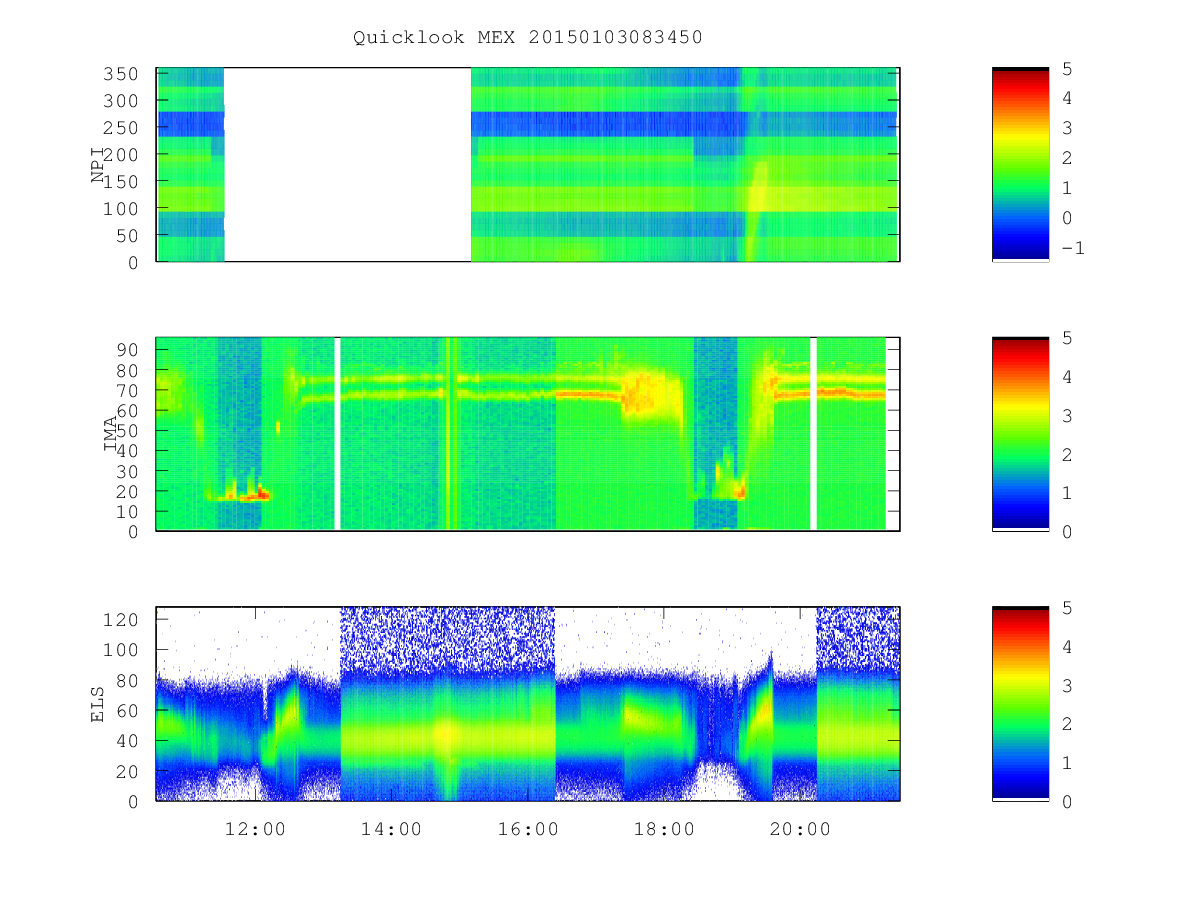
Task: Click the 18:00 time axis label
Action: [664, 828]
